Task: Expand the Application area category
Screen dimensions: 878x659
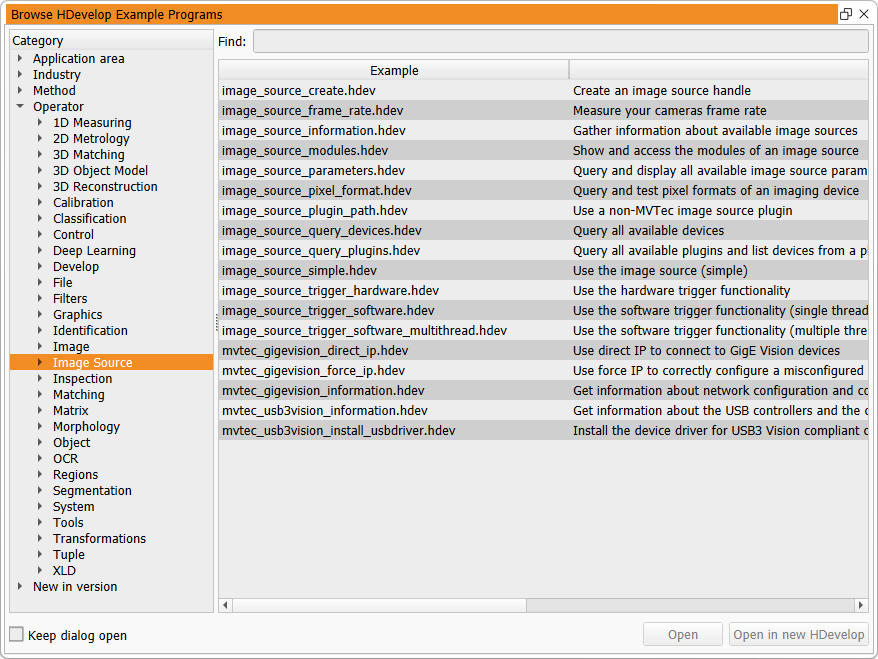Action: (x=19, y=59)
